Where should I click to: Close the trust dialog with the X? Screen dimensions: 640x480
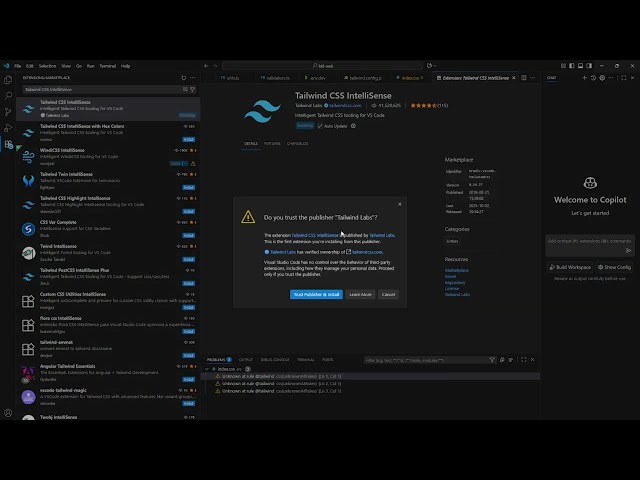(400, 204)
